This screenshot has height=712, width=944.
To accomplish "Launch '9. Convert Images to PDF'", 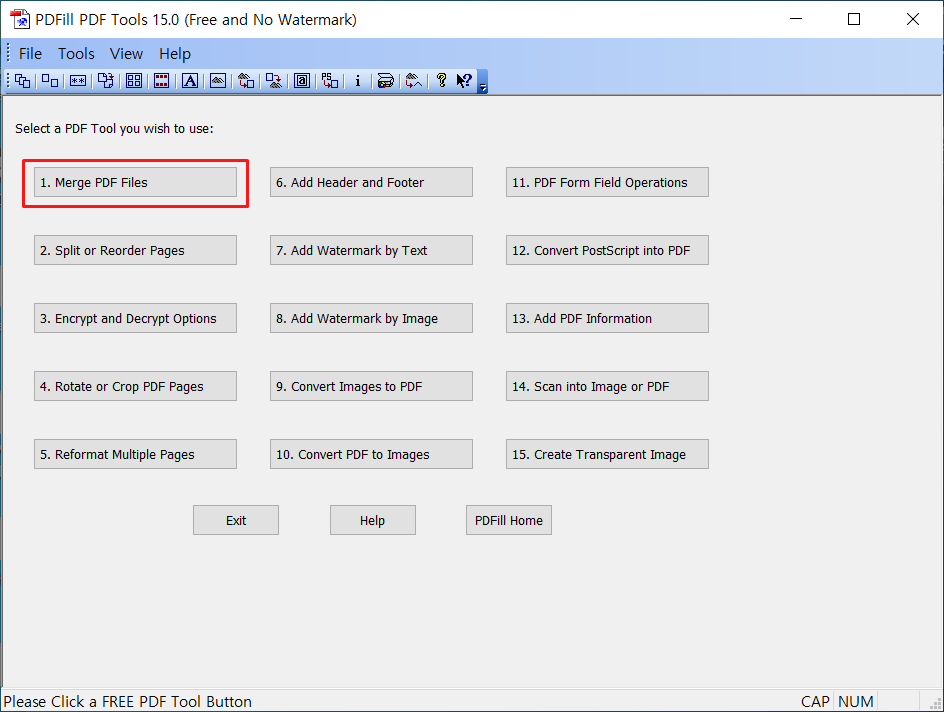I will pyautogui.click(x=371, y=386).
